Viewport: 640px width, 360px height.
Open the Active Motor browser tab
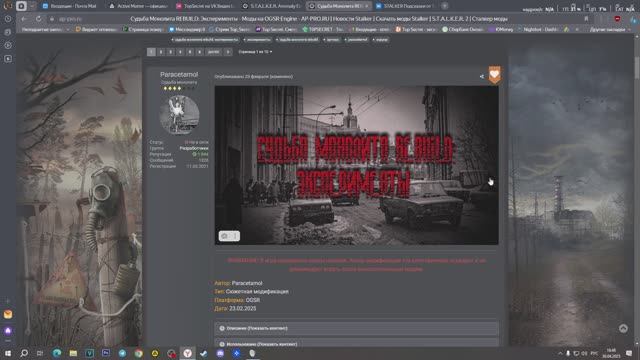[139, 6]
